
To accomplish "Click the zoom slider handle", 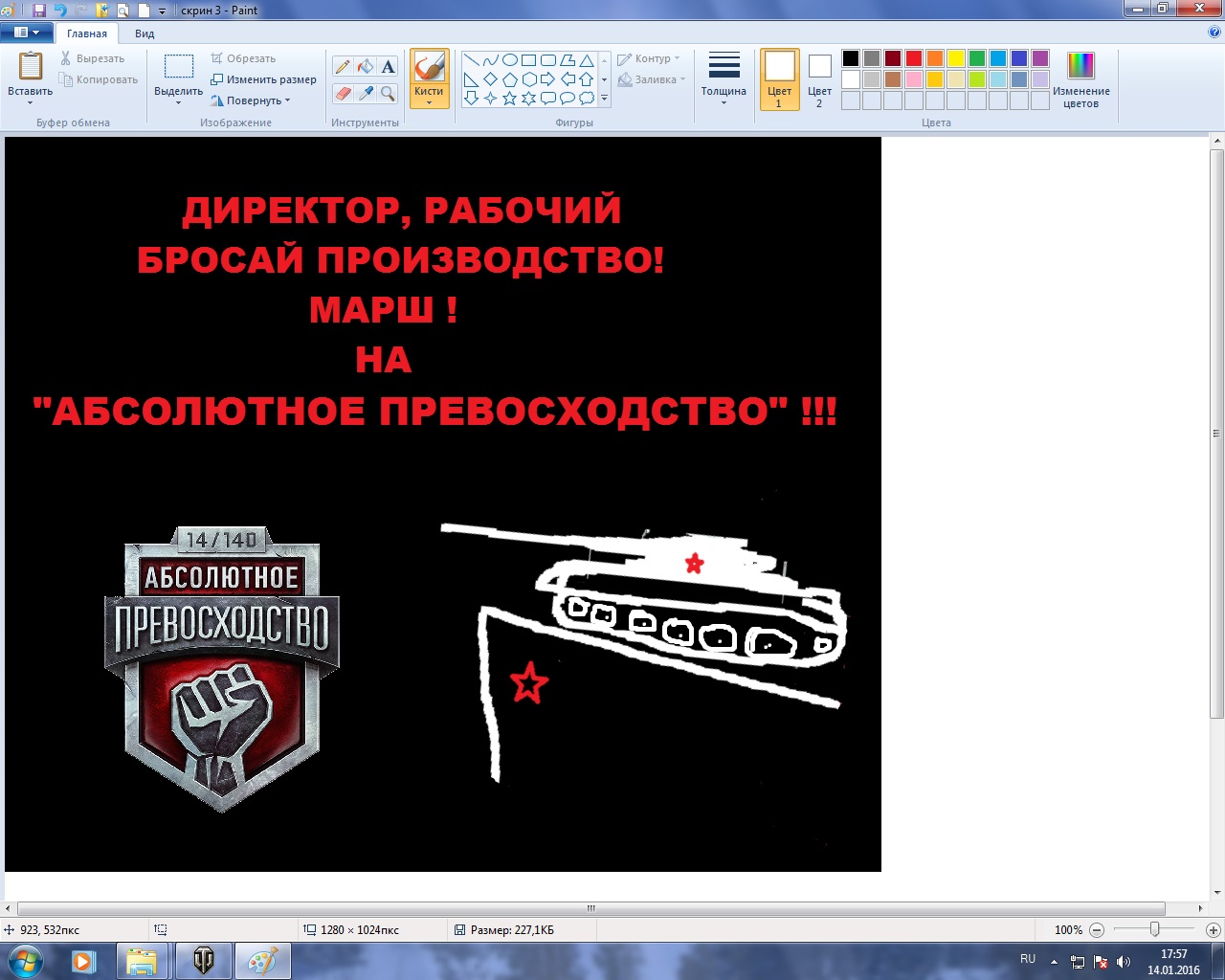I will point(1155,929).
